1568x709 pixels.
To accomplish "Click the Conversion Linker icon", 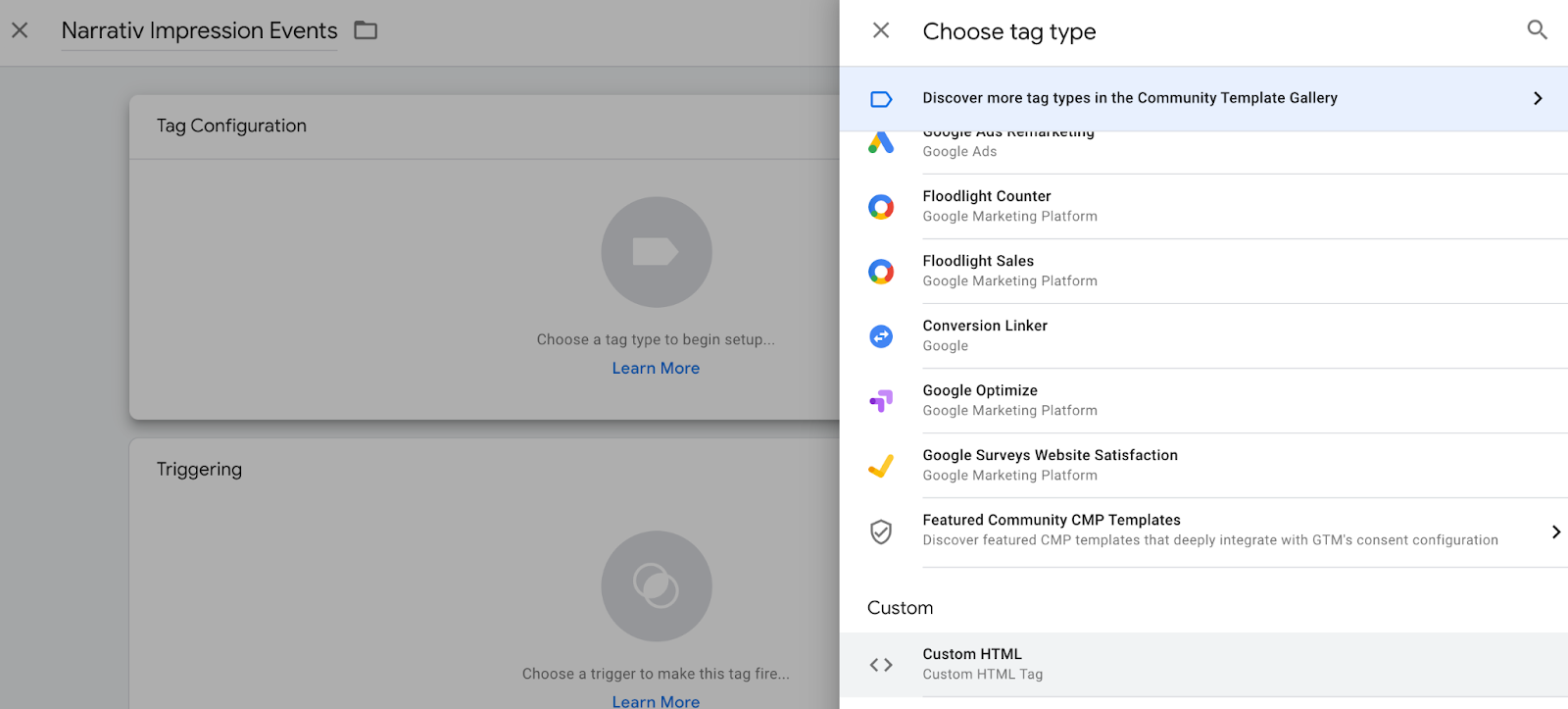I will coord(881,336).
